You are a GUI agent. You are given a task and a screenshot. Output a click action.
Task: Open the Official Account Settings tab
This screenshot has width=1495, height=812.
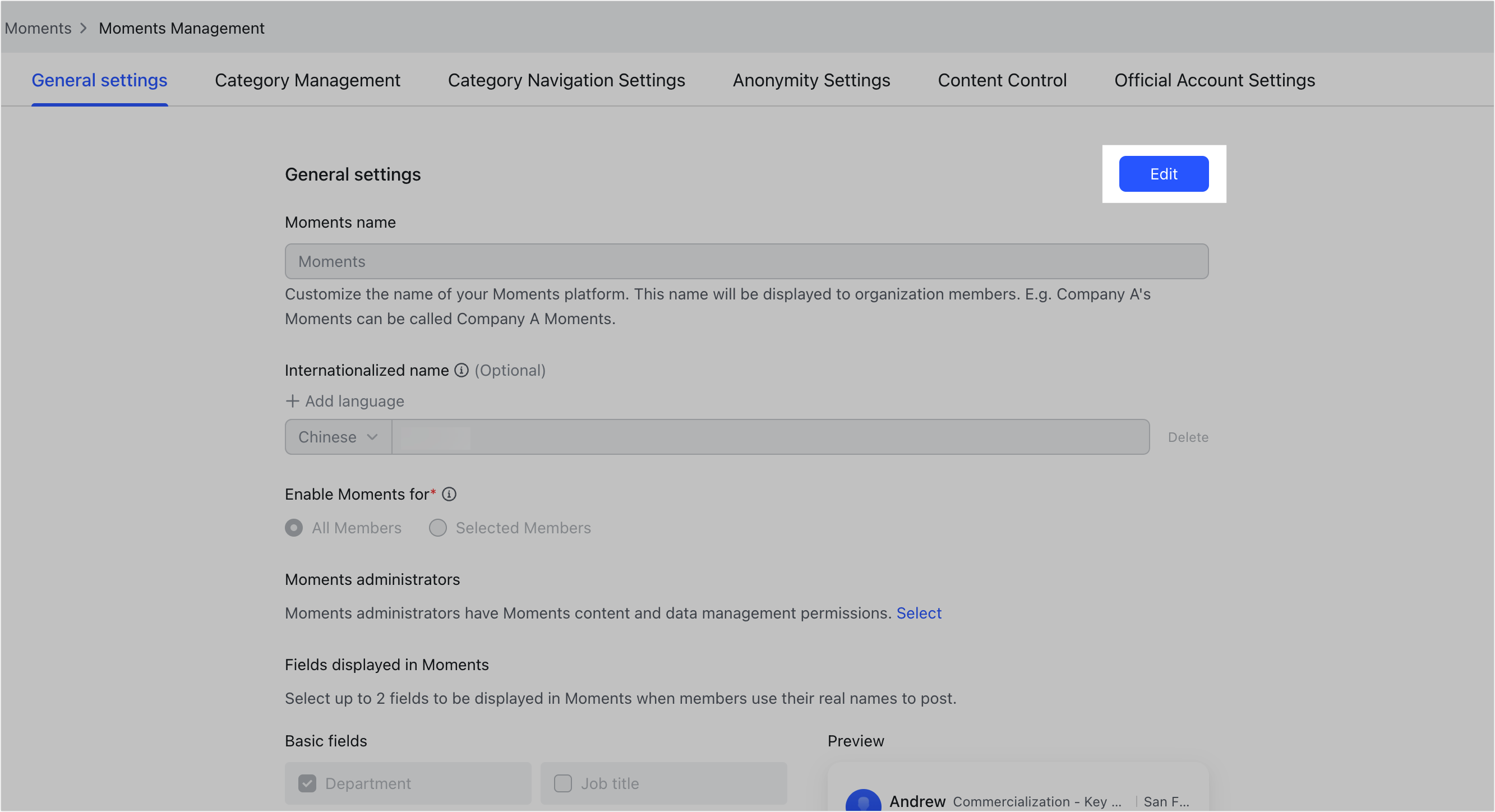click(1215, 80)
